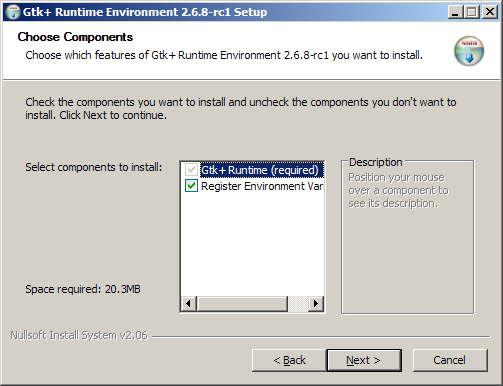Image resolution: width=503 pixels, height=386 pixels.
Task: Click the horizontal scrollbar thumb
Action: (242, 304)
